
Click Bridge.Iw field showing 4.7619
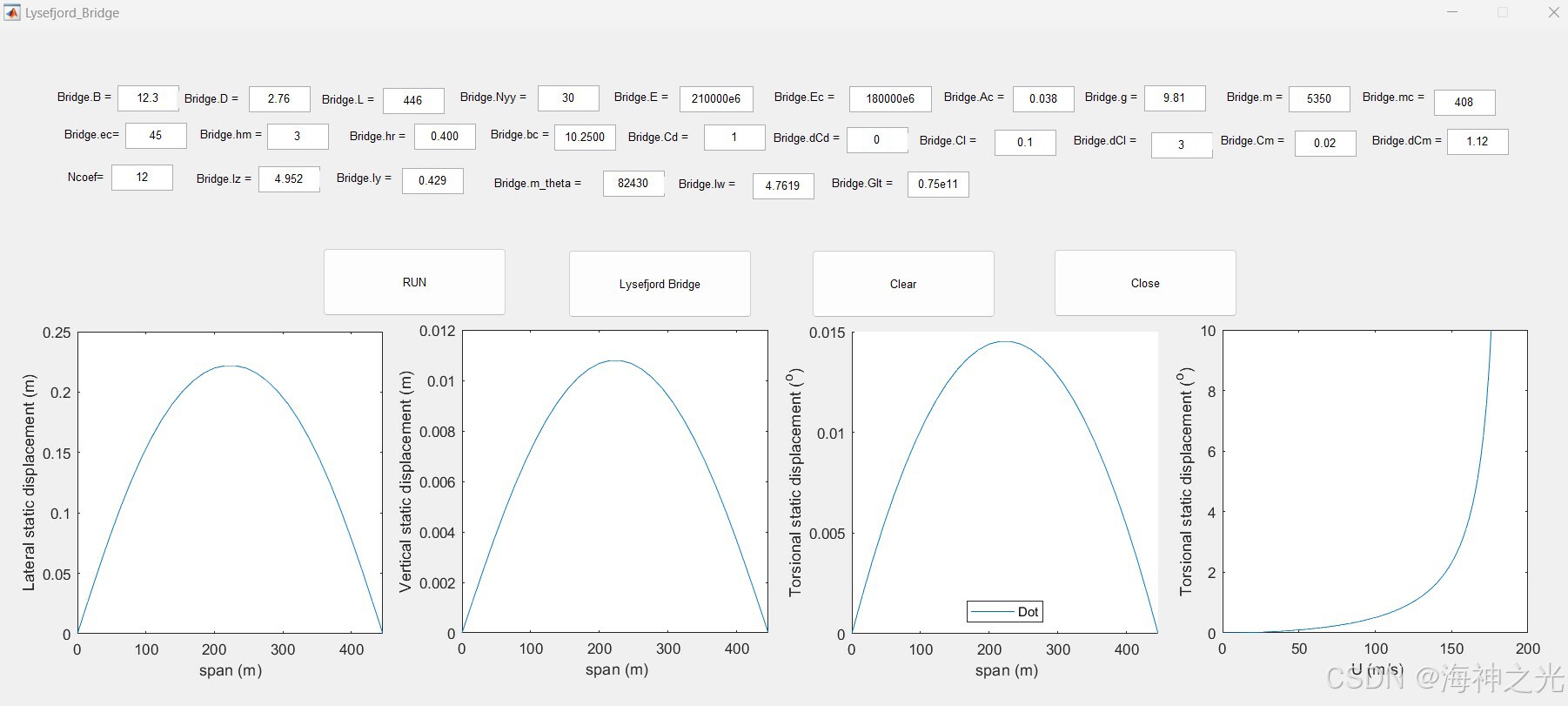pyautogui.click(x=783, y=185)
